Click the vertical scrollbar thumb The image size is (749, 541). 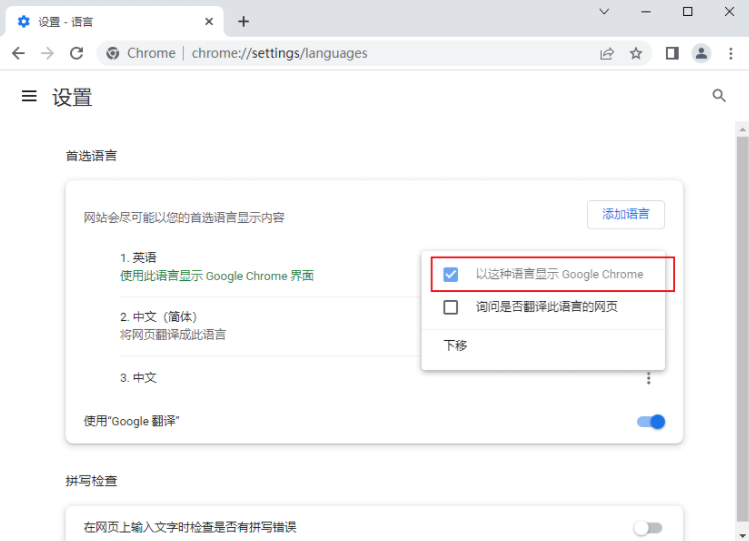742,328
